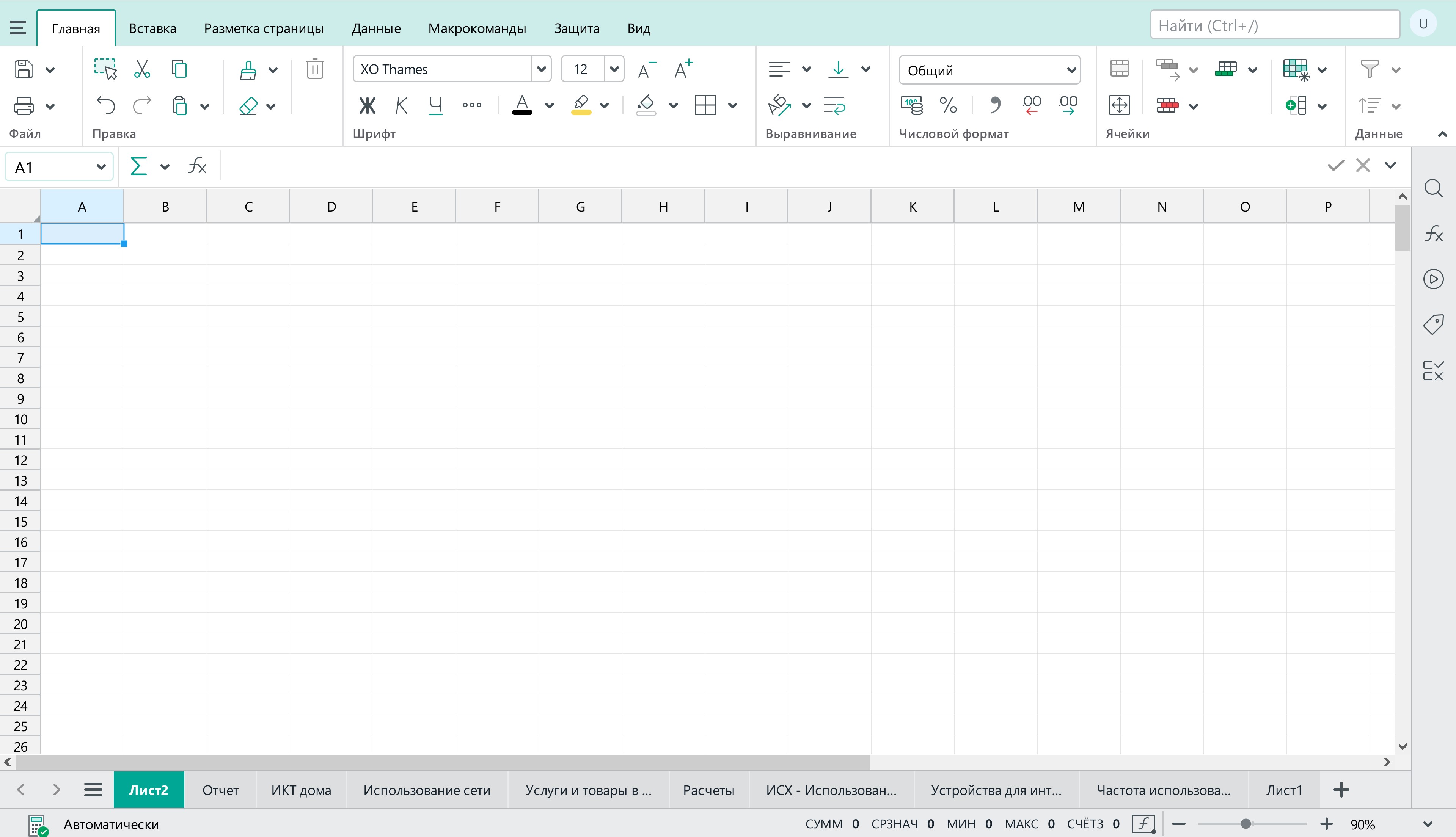The height and width of the screenshot is (837, 1456).
Task: Expand the autosum Σ dropdown arrow
Action: tap(165, 167)
